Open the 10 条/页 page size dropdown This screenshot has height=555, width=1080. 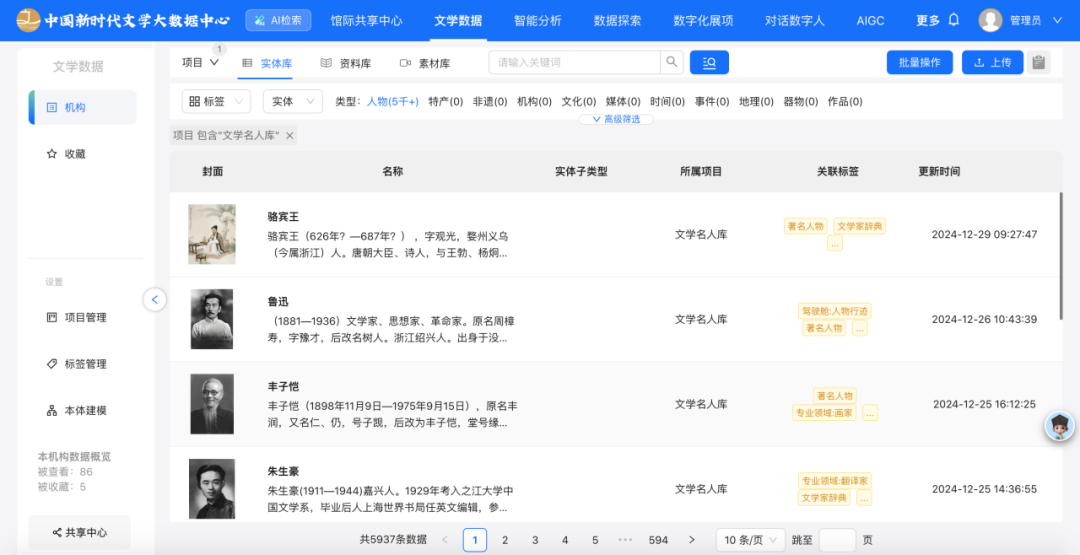[751, 540]
